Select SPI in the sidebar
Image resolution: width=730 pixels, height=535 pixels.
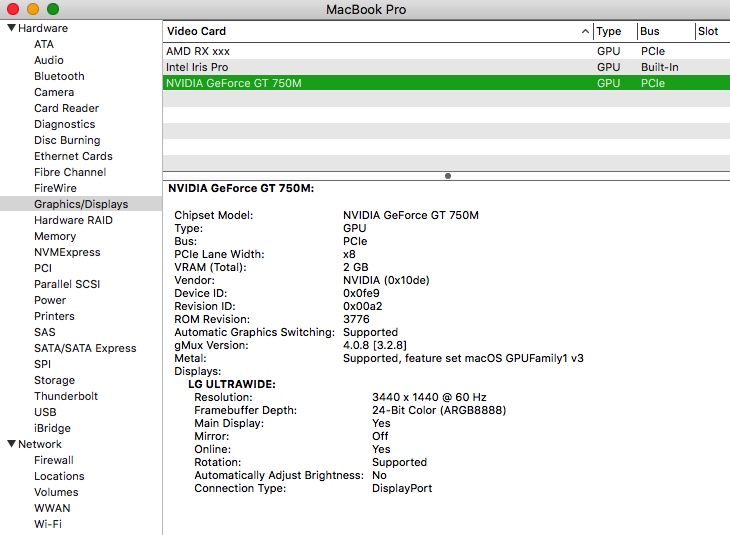click(x=42, y=364)
